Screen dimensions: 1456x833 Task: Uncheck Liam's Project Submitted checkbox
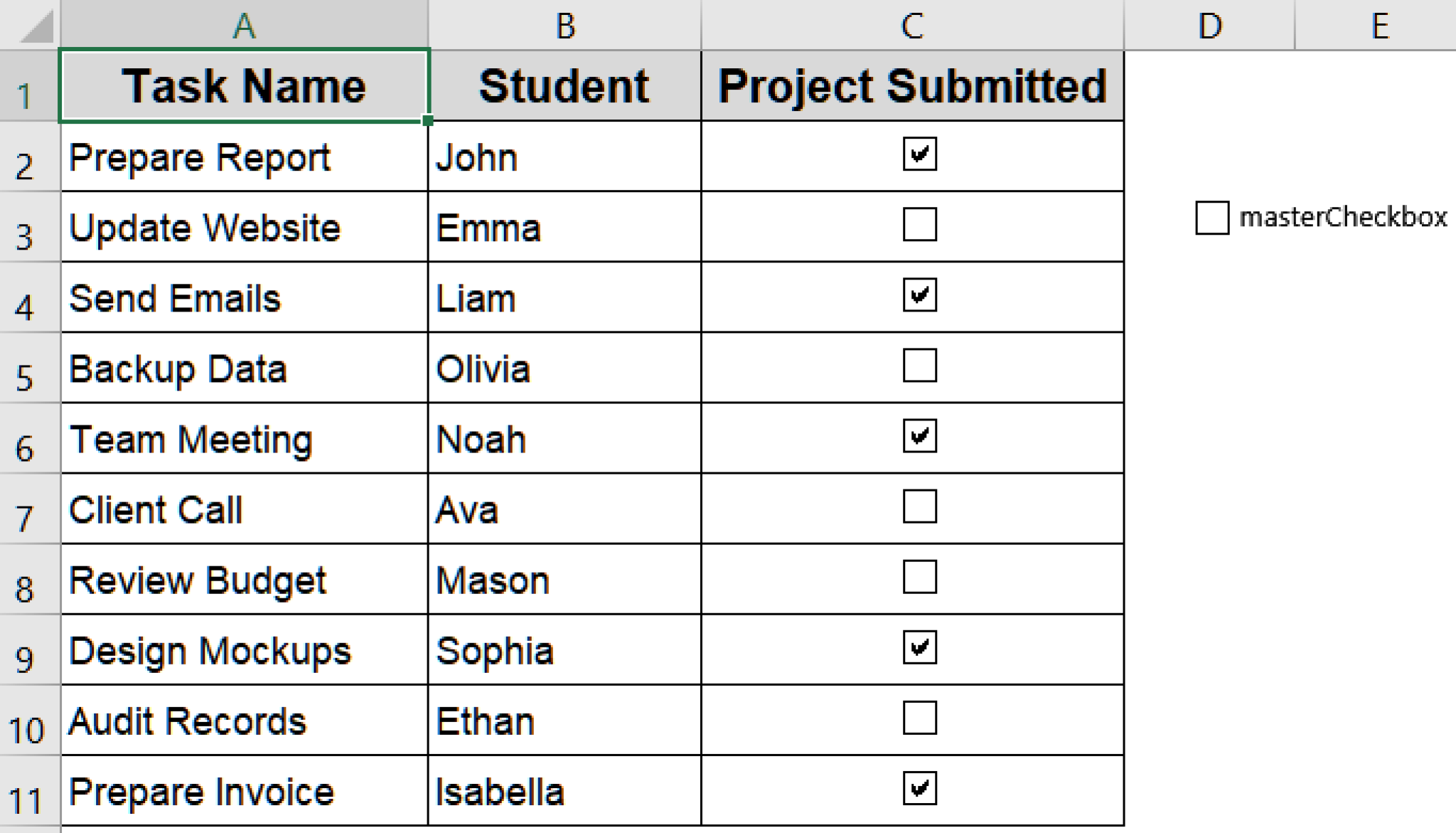(919, 295)
